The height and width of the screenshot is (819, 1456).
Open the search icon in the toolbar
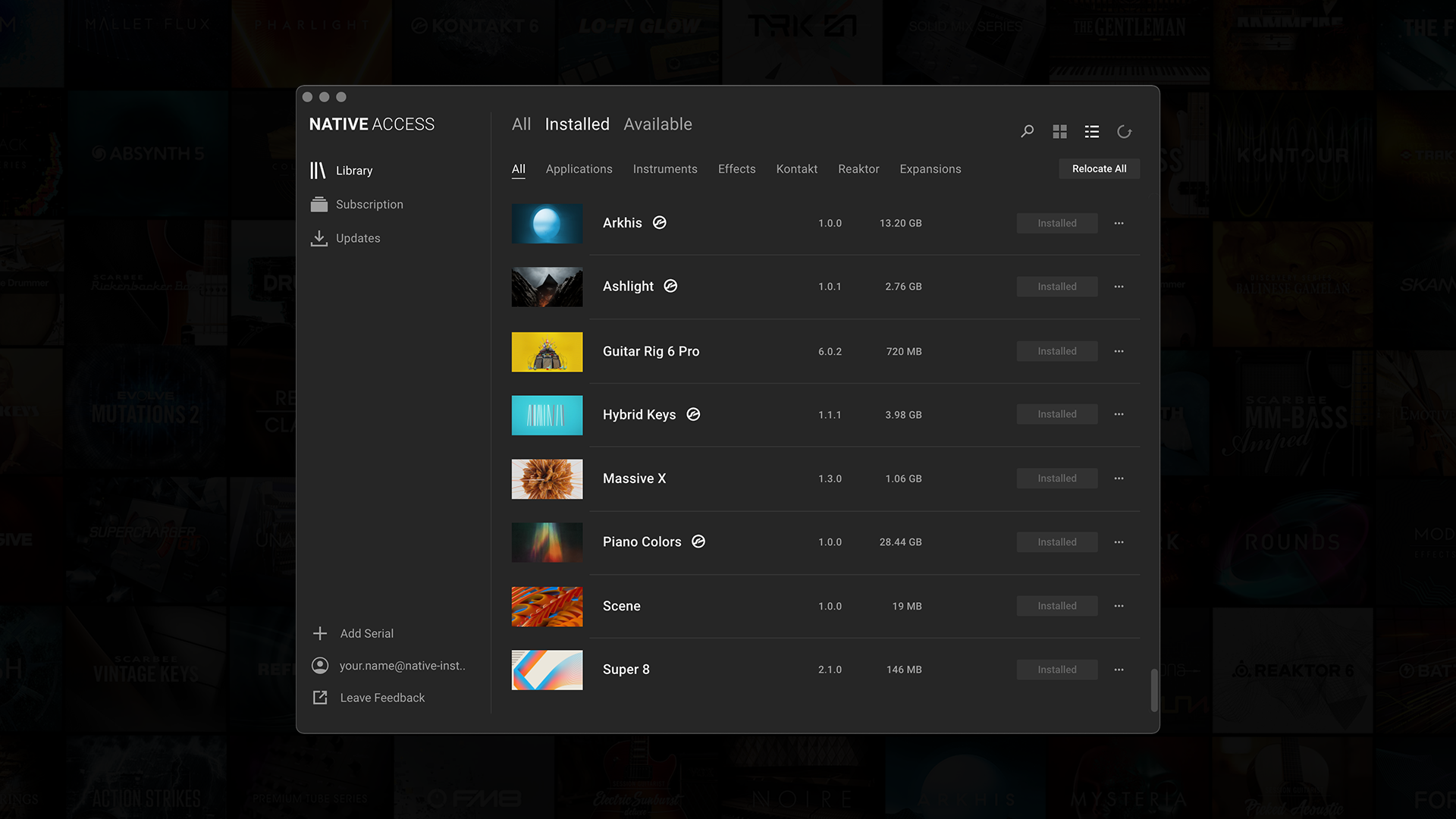[x=1027, y=130]
